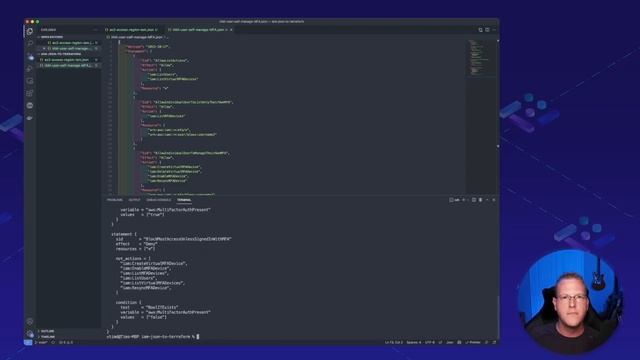This screenshot has width=640, height=360.
Task: Open the Explorer view in activity bar
Action: [30, 31]
